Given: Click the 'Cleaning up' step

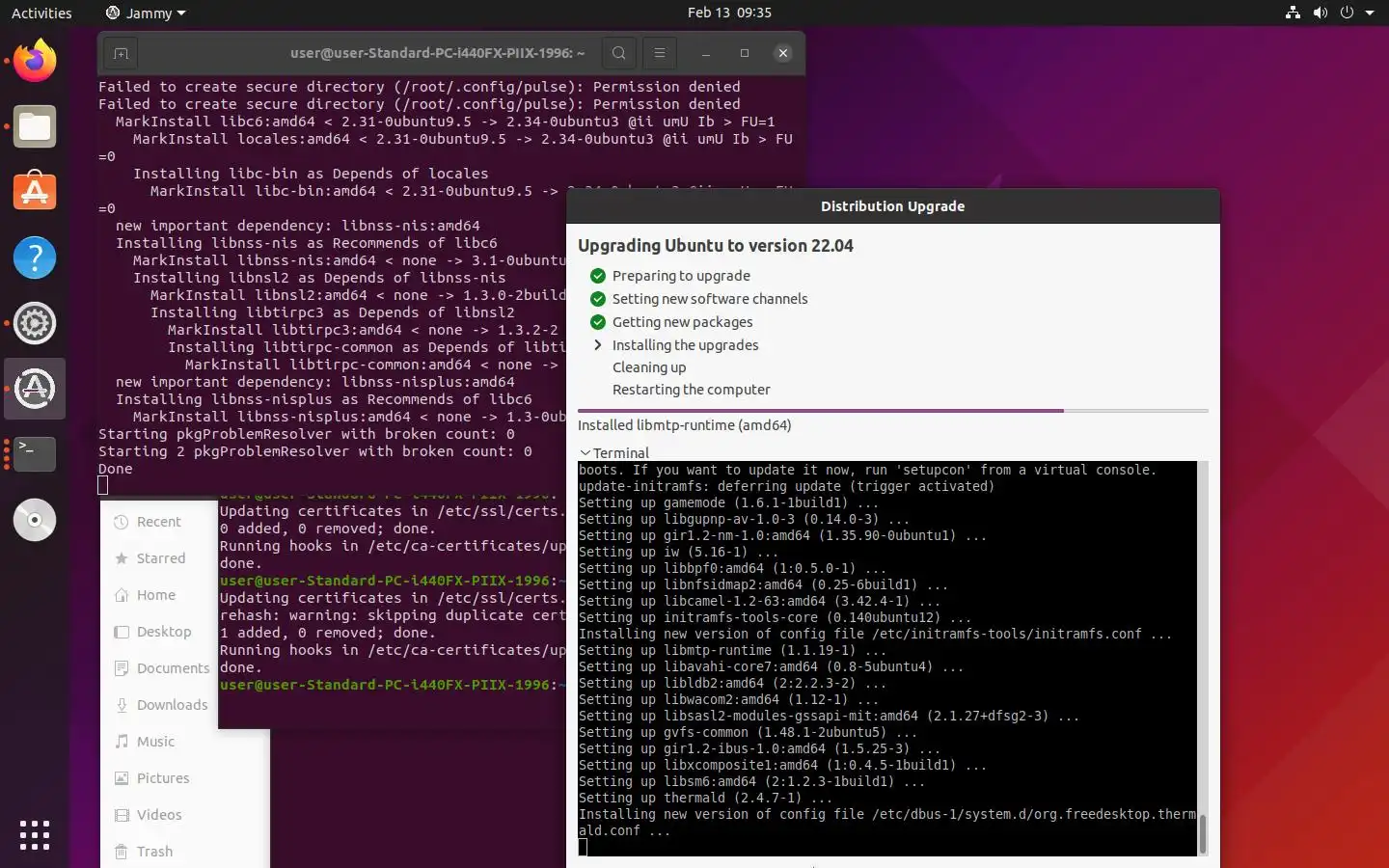Looking at the screenshot, I should (x=649, y=367).
